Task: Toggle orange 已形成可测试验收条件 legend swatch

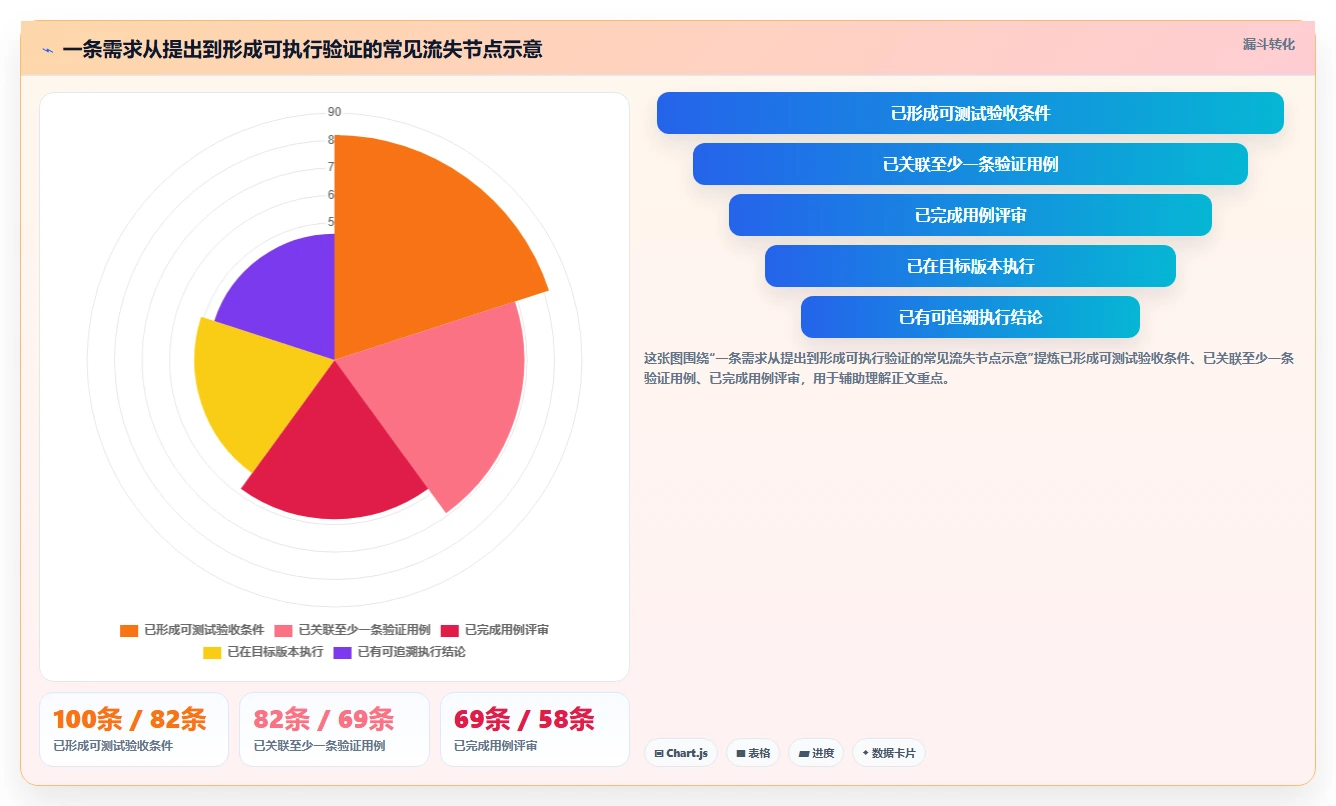Action: (x=129, y=630)
